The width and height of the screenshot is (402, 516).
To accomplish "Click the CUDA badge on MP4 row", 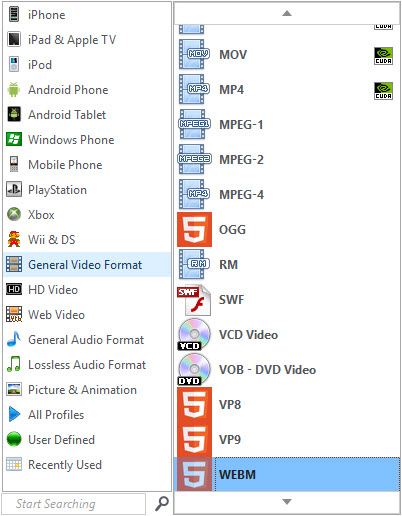I will (x=383, y=91).
